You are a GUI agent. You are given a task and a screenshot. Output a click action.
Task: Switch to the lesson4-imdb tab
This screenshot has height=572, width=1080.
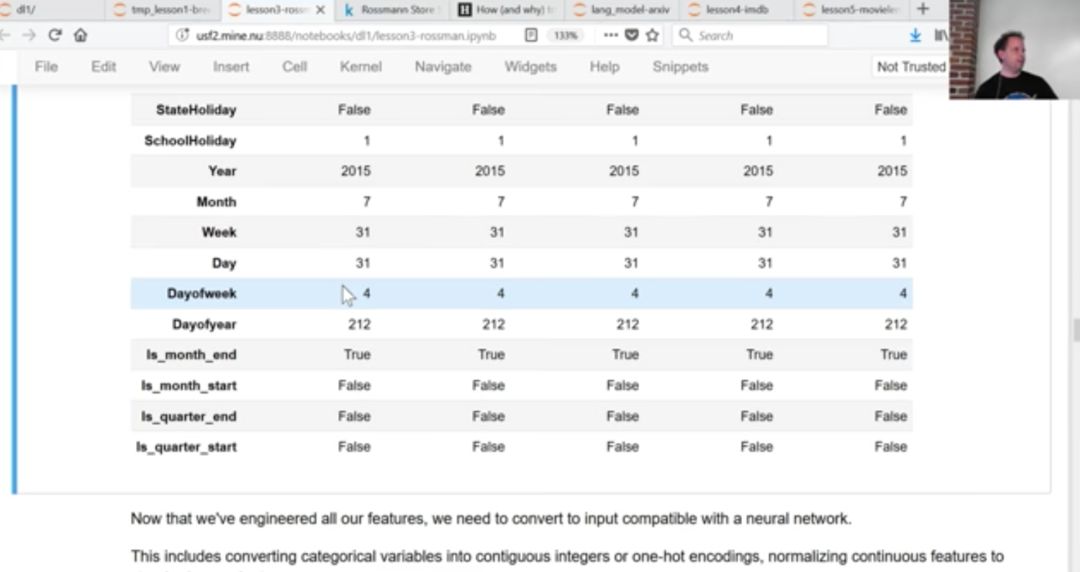coord(737,10)
